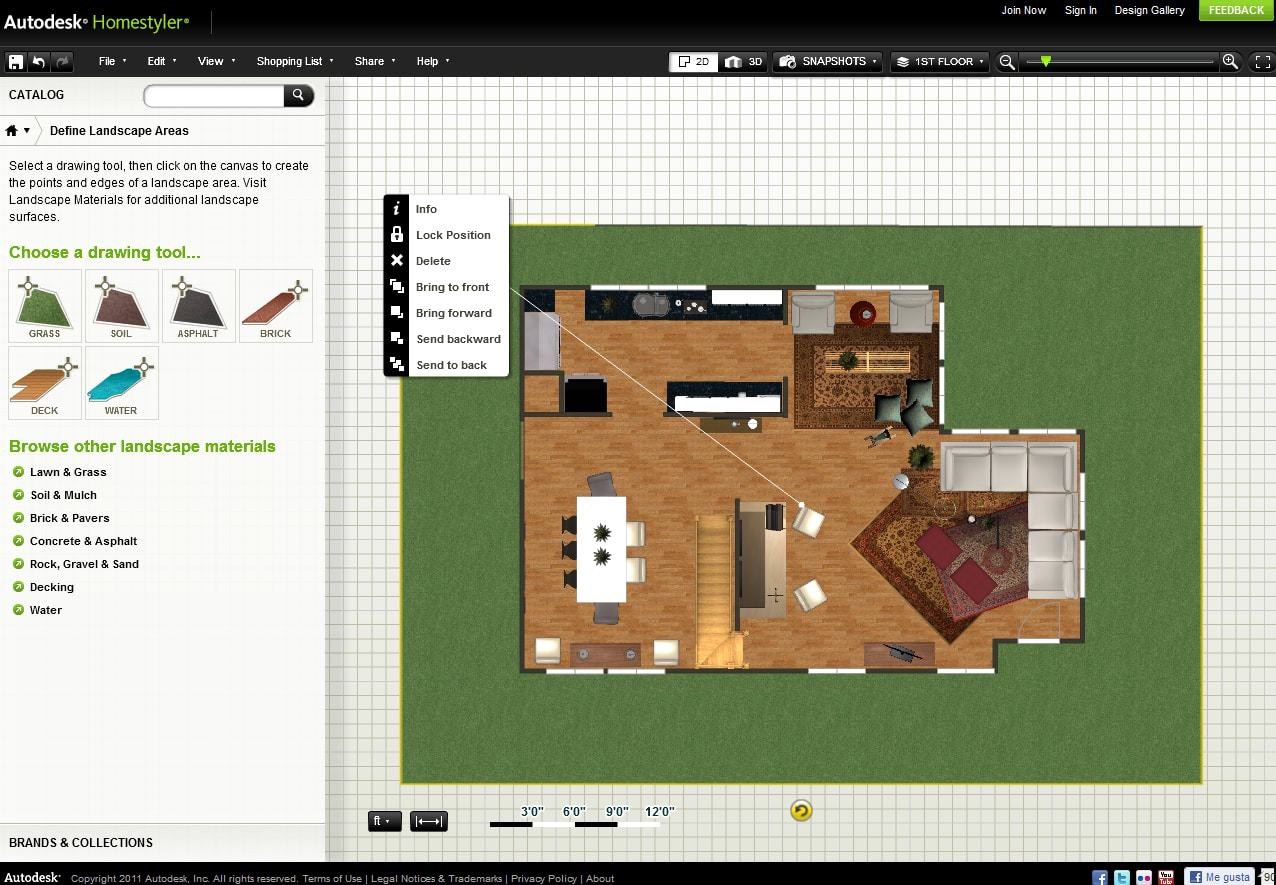Open the ft measurement unit dropdown
Screen dimensions: 1276x885
pos(384,821)
